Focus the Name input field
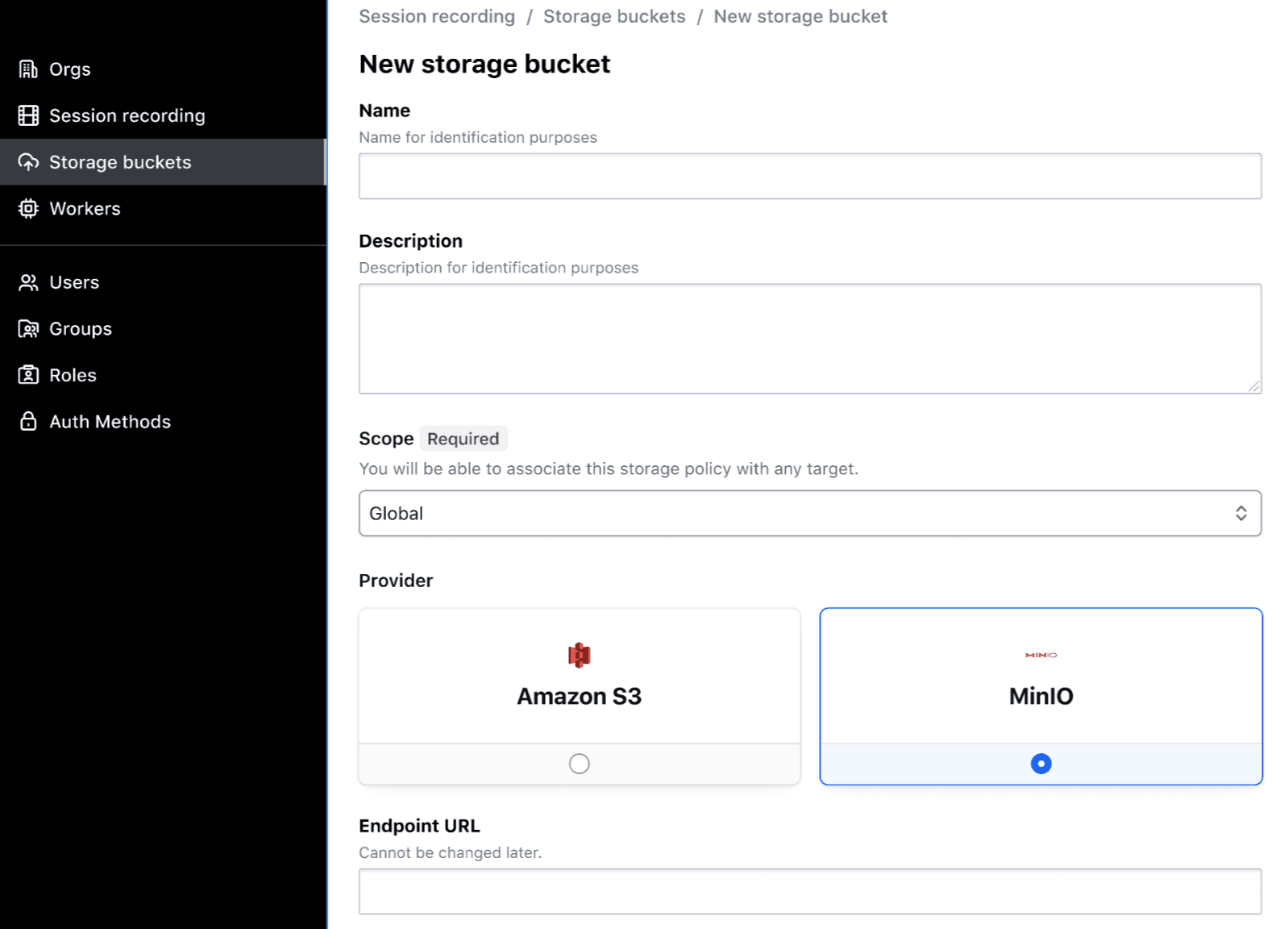Image resolution: width=1288 pixels, height=929 pixels. pos(809,177)
